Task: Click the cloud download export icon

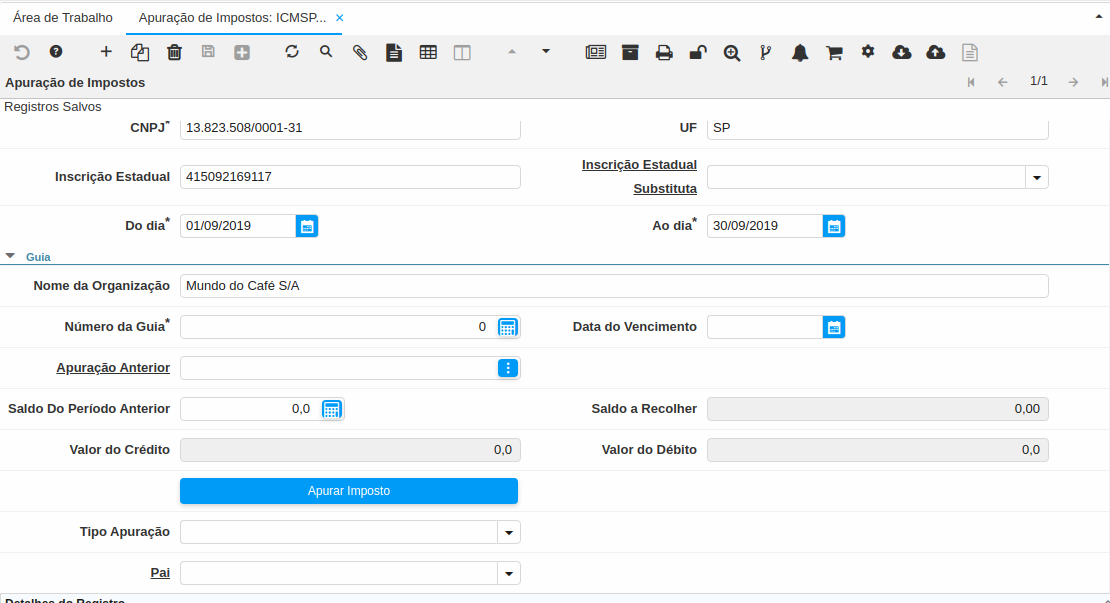Action: tap(902, 52)
